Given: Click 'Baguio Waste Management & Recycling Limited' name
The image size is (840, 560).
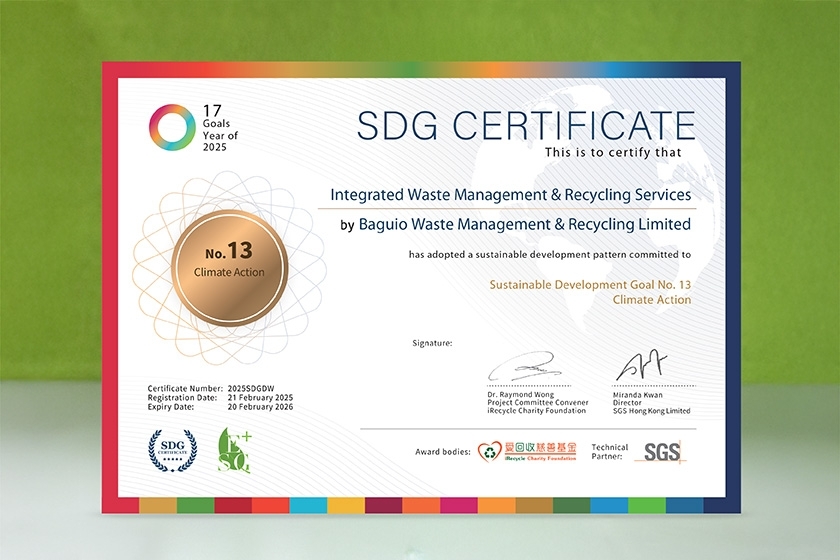Looking at the screenshot, I should (524, 224).
